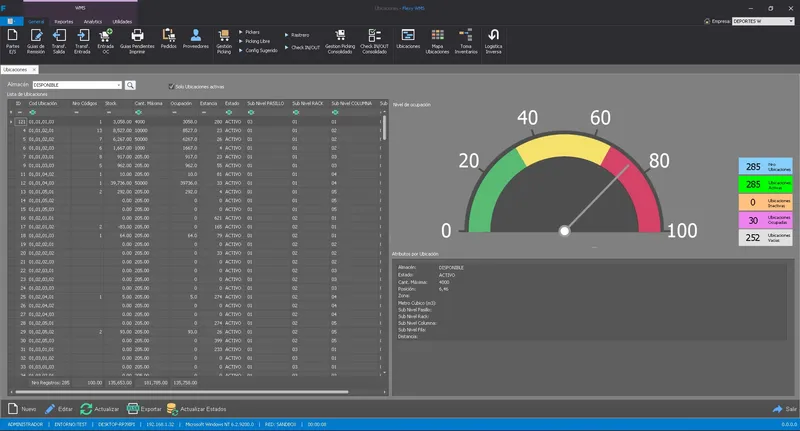800x431 pixels.
Task: Open Guías de Remisión icon
Action: pyautogui.click(x=36, y=36)
